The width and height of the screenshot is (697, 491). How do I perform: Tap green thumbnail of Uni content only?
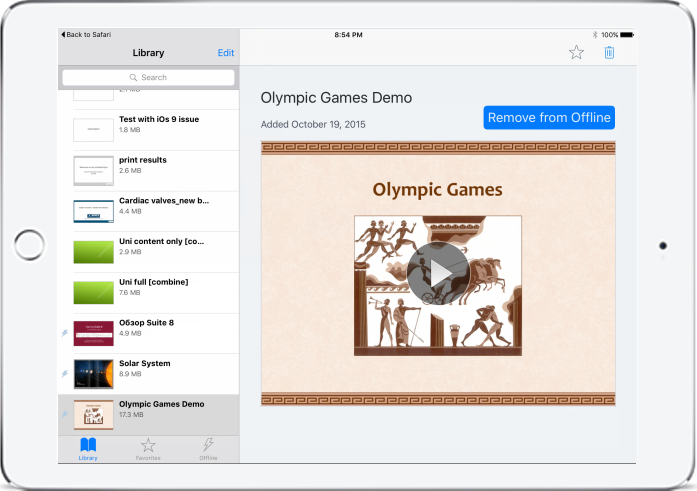pyautogui.click(x=93, y=252)
